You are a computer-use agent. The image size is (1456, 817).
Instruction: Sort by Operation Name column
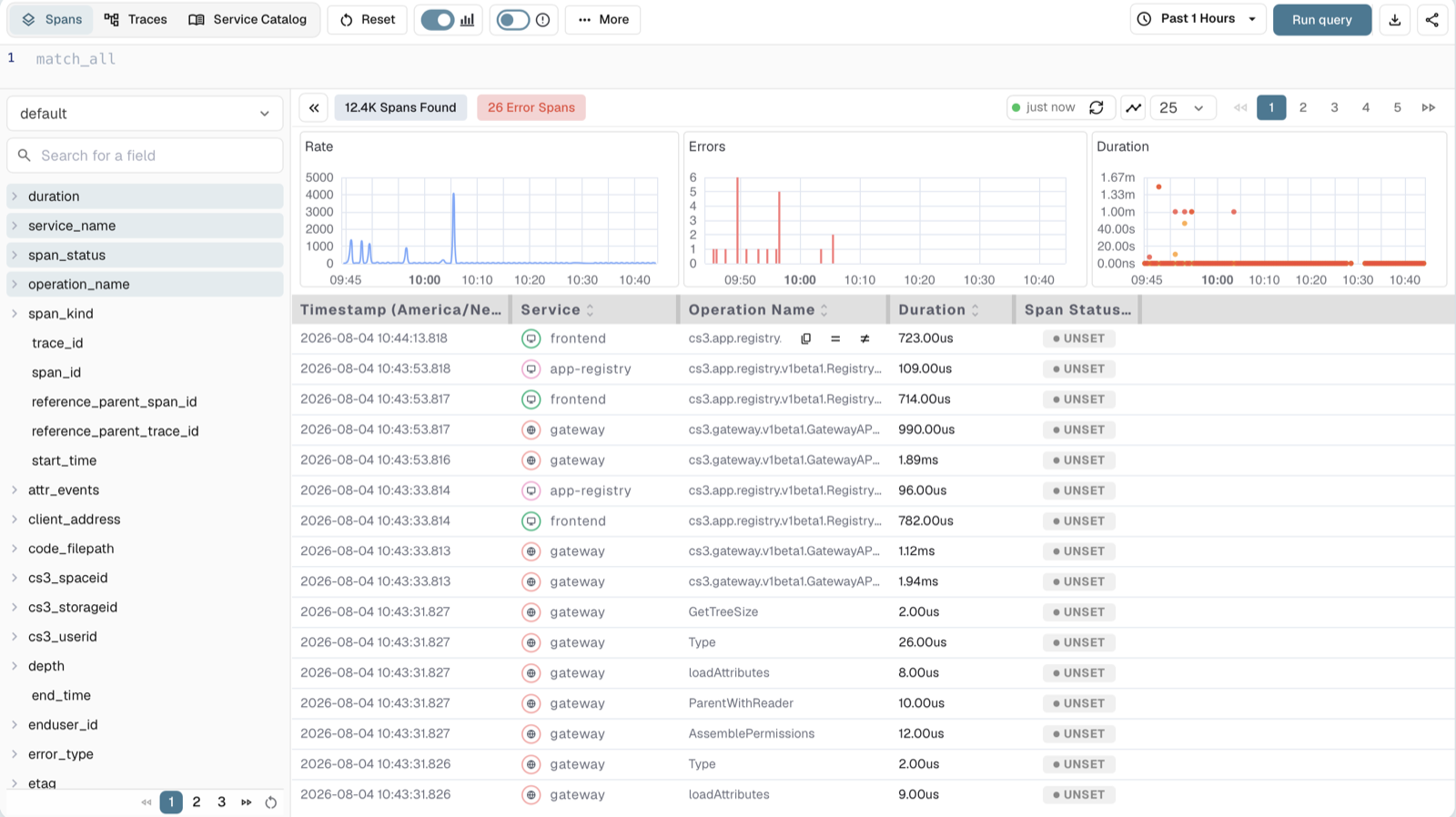[x=824, y=310]
